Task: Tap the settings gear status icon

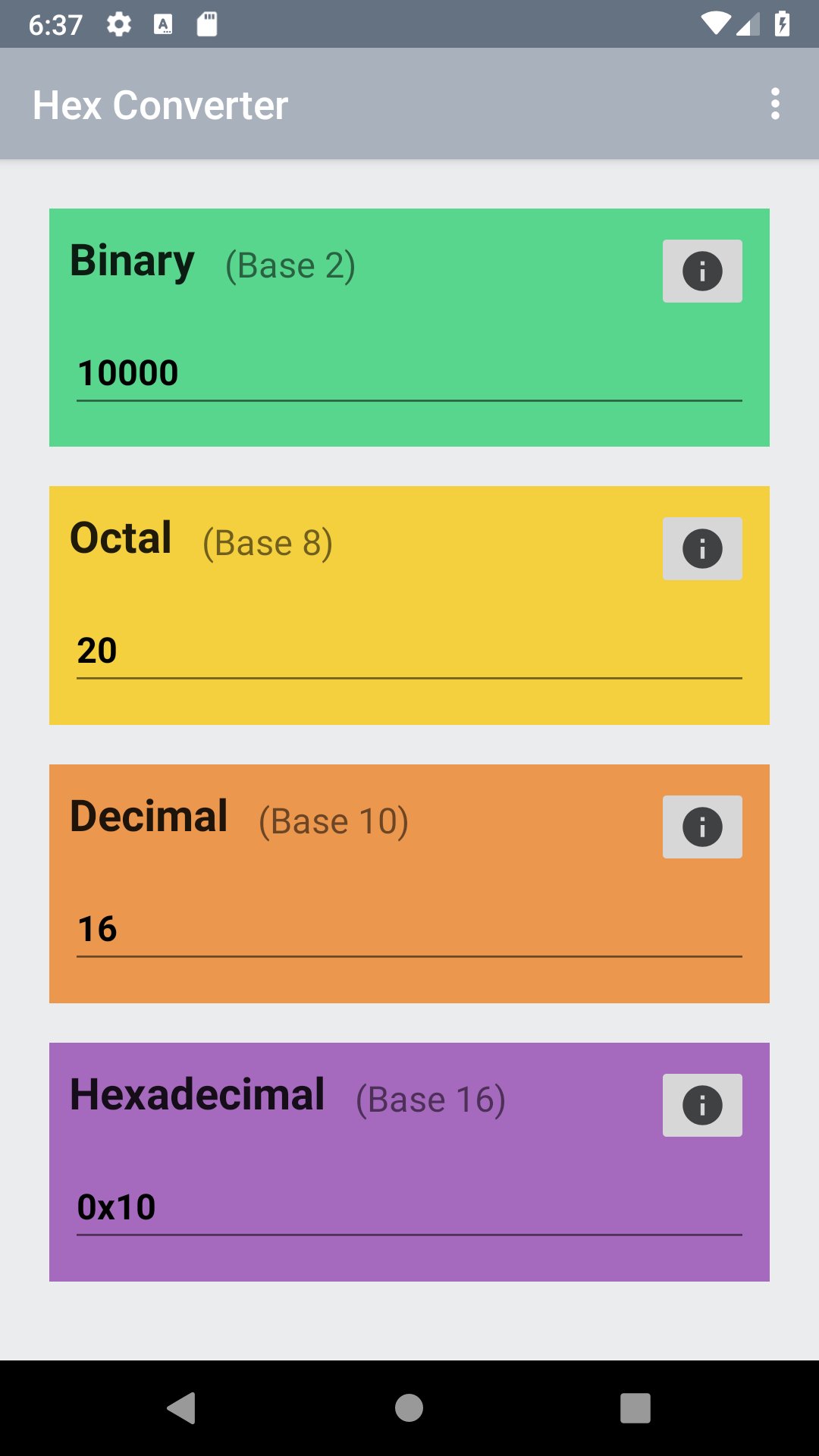Action: pos(119,24)
